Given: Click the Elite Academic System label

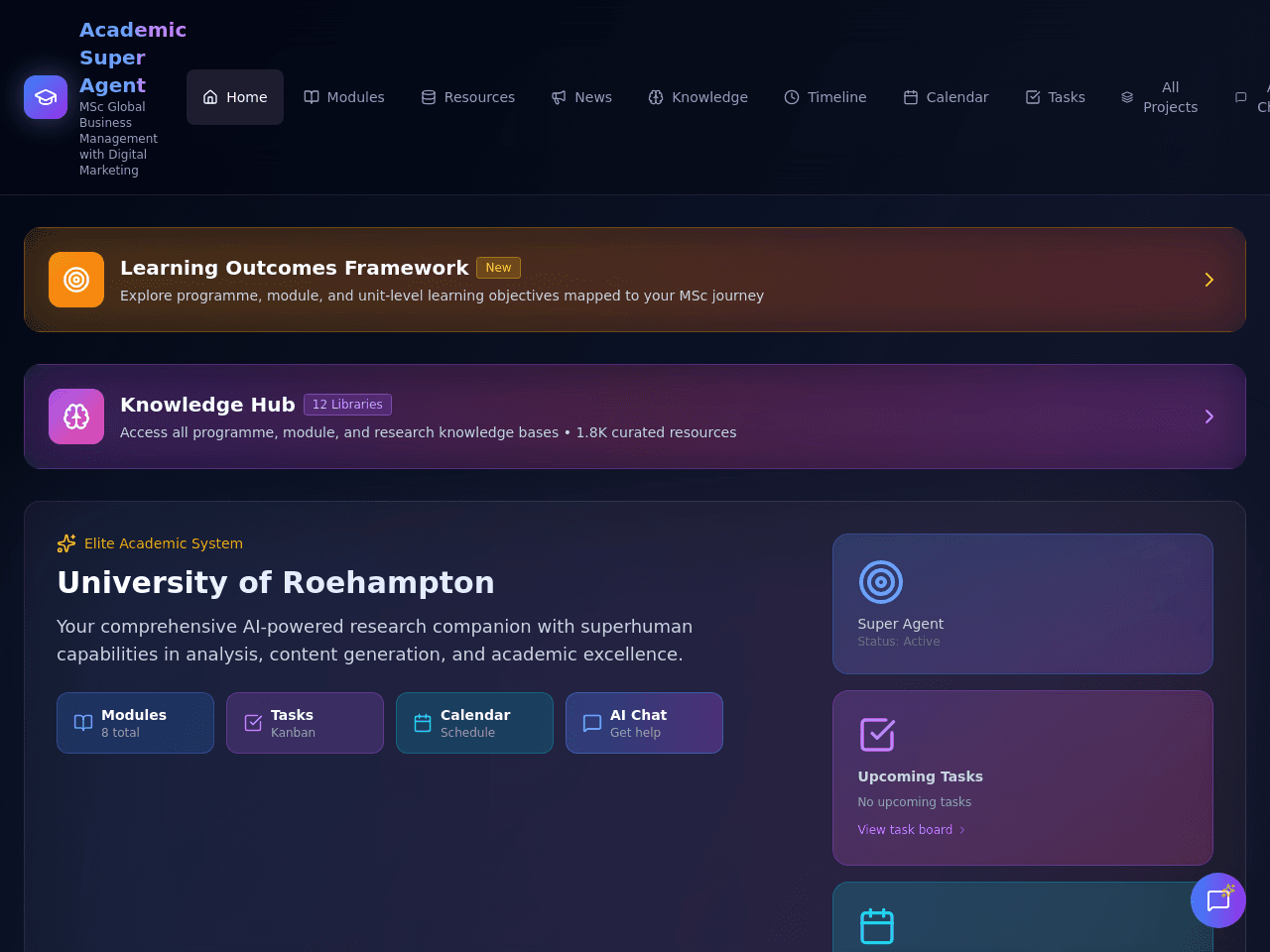Looking at the screenshot, I should tap(164, 543).
